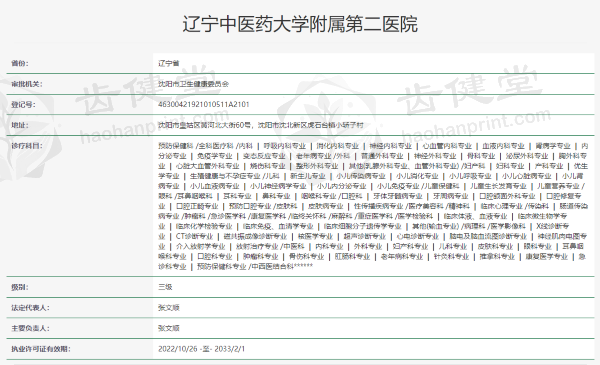Image resolution: width=600 pixels, height=365 pixels.
Task: Click 肛肠科专业 entry
Action: [352, 256]
